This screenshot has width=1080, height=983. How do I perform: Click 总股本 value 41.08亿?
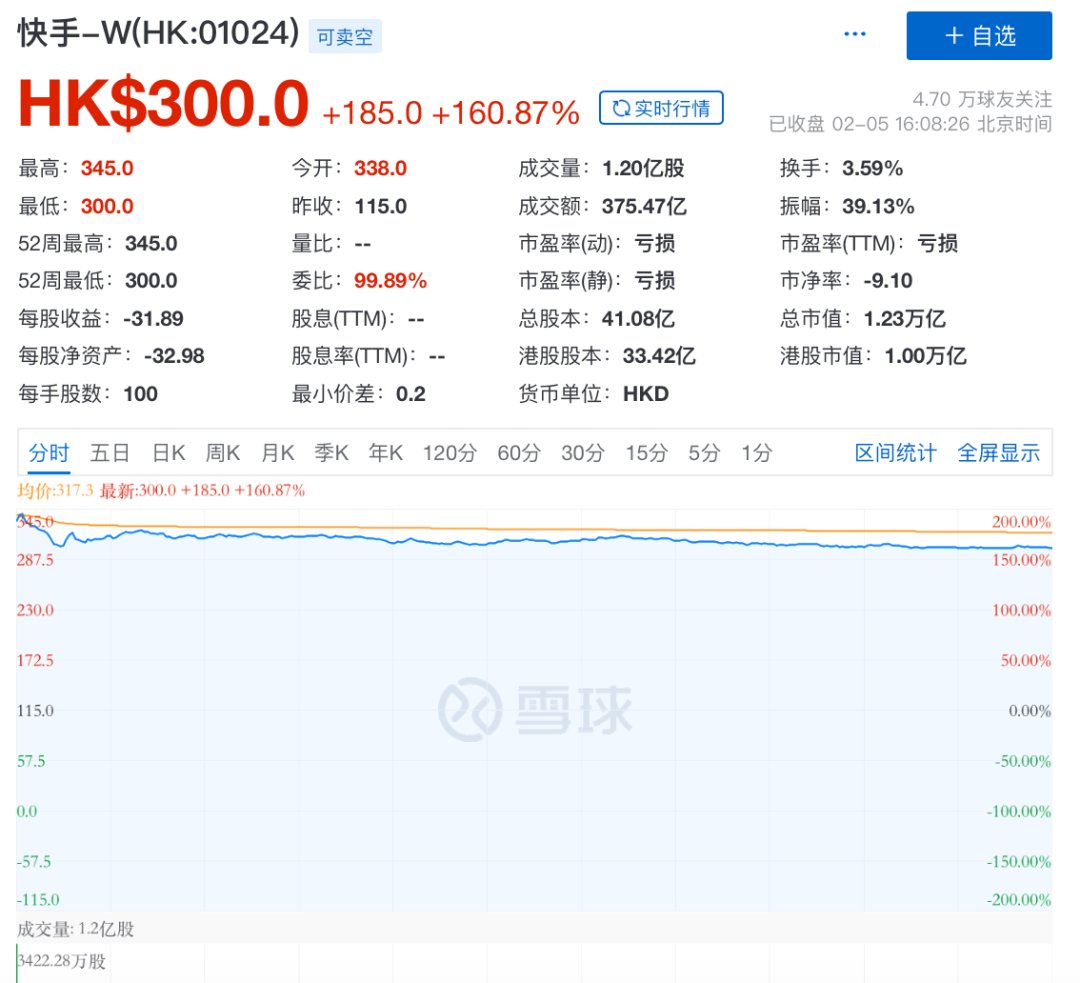(x=638, y=318)
